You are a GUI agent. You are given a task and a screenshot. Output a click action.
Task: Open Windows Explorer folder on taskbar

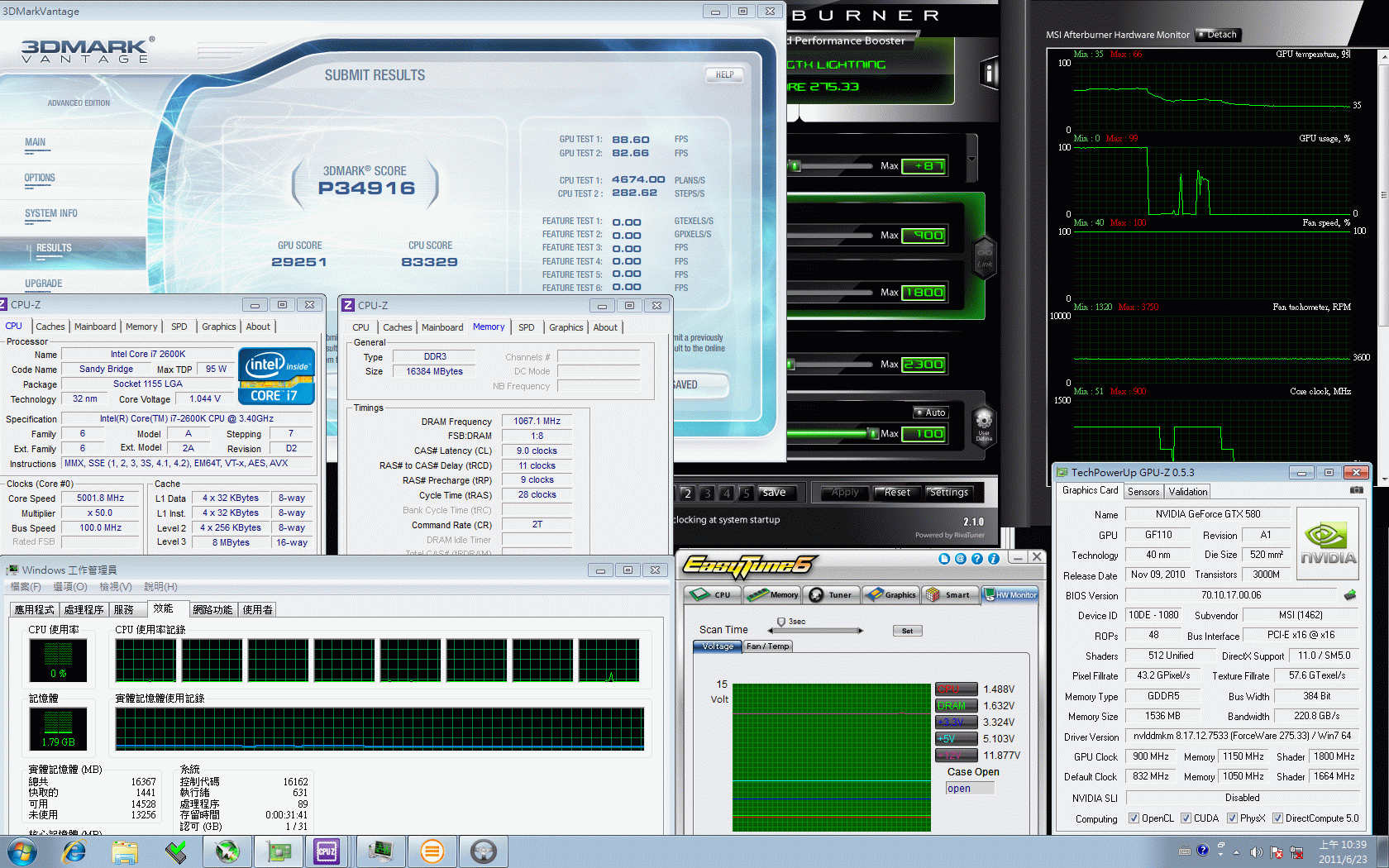point(125,851)
